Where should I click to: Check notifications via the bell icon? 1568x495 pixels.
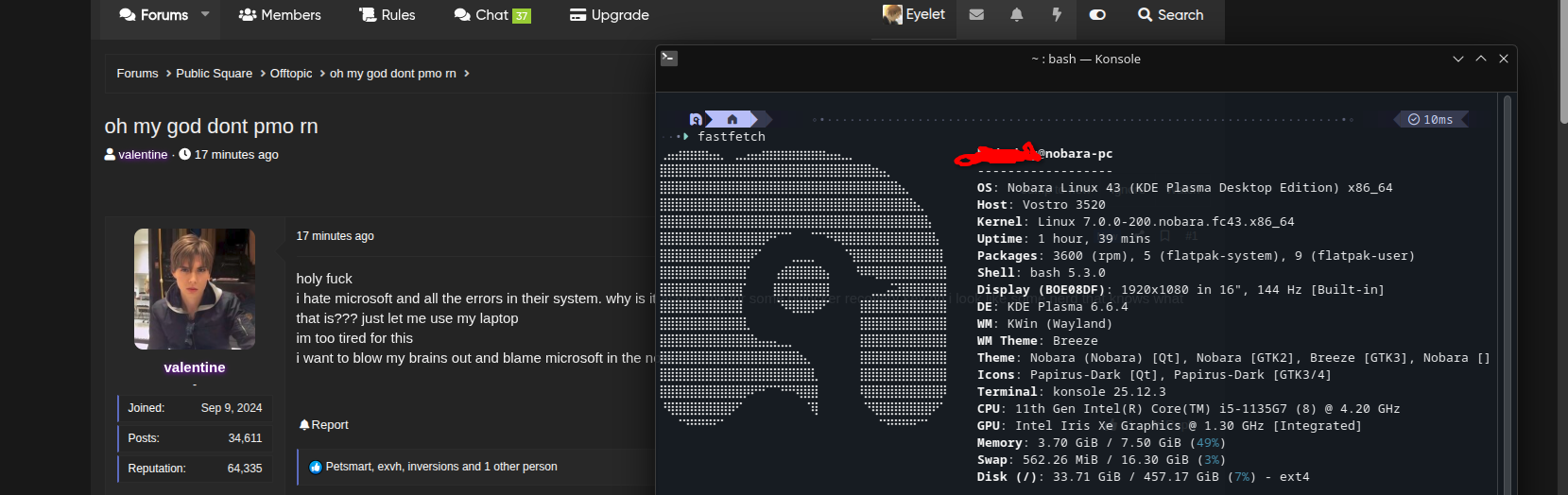coord(1017,15)
